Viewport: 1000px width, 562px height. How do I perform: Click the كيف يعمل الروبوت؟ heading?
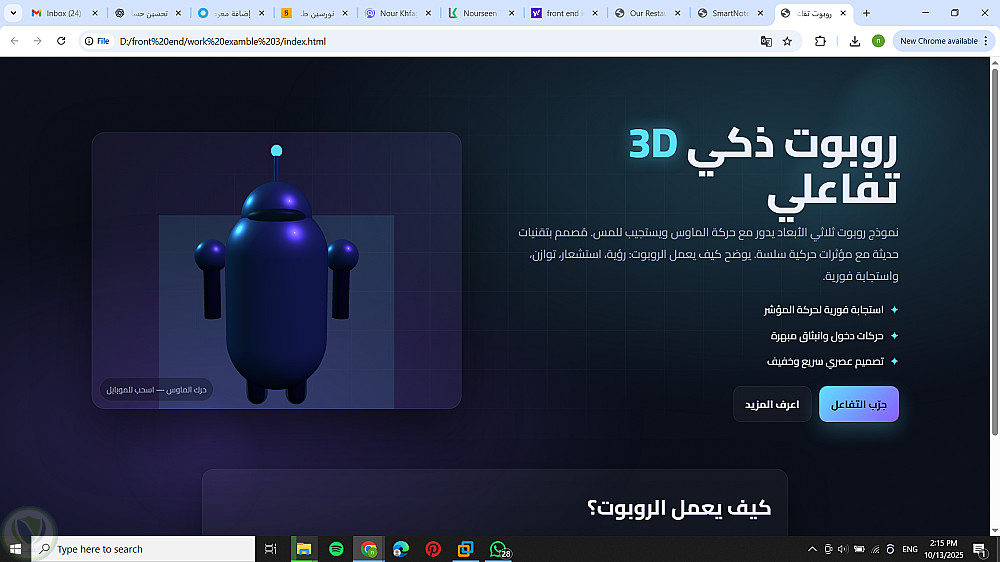679,508
